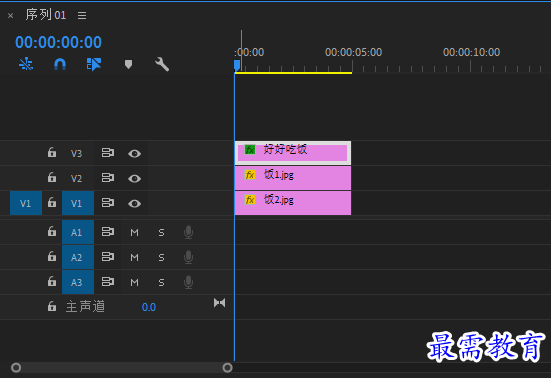Click the yellow render bar above clips
The width and height of the screenshot is (551, 378).
point(293,73)
